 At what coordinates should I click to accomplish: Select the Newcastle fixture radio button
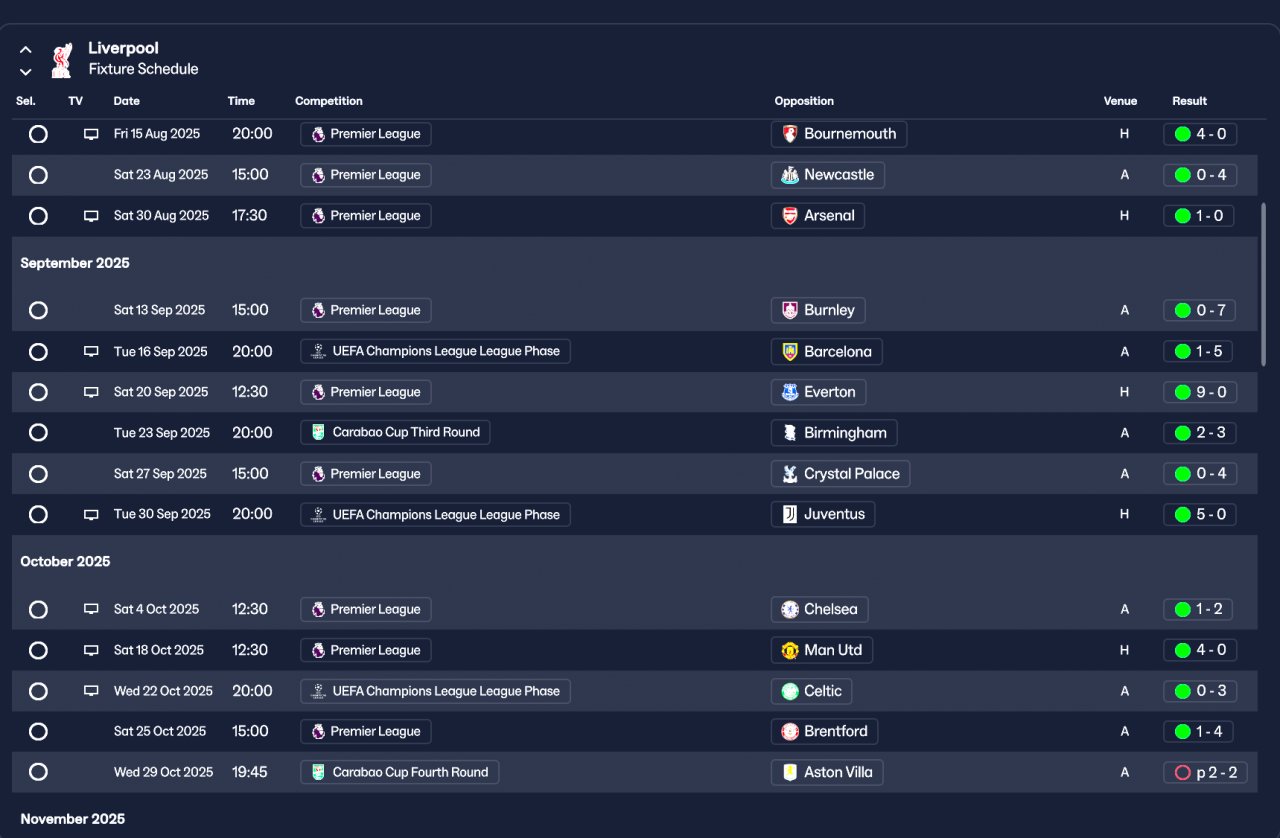[x=38, y=175]
